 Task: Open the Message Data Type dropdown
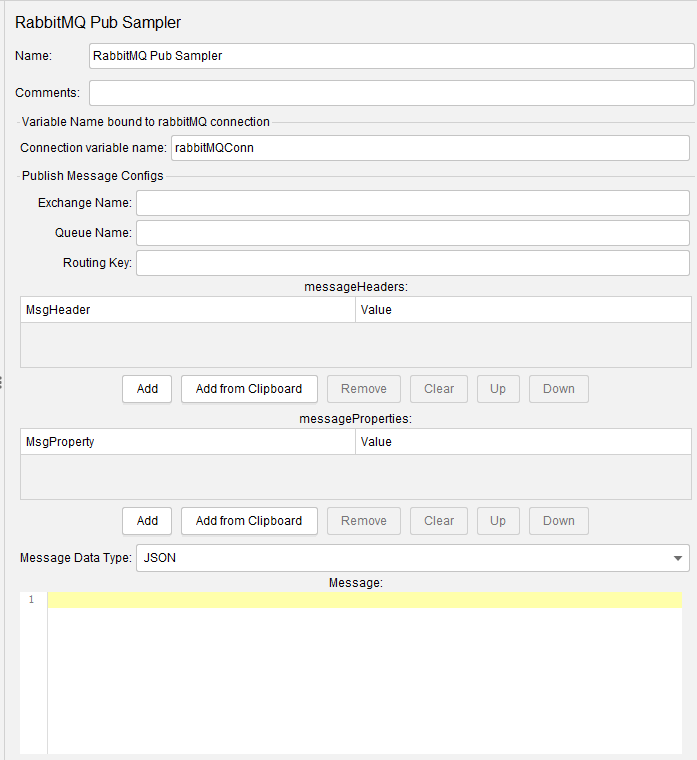pos(412,558)
